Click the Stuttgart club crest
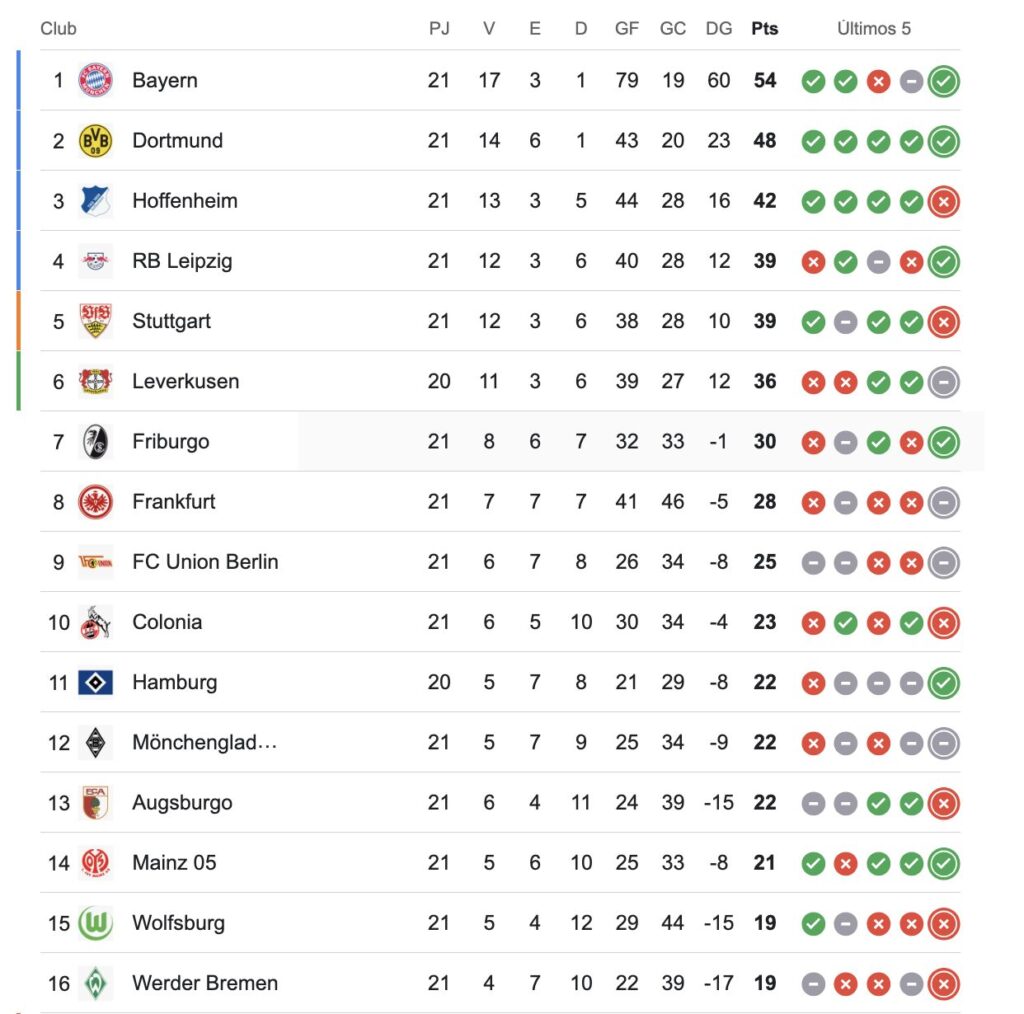This screenshot has height=1014, width=1024. [96, 321]
